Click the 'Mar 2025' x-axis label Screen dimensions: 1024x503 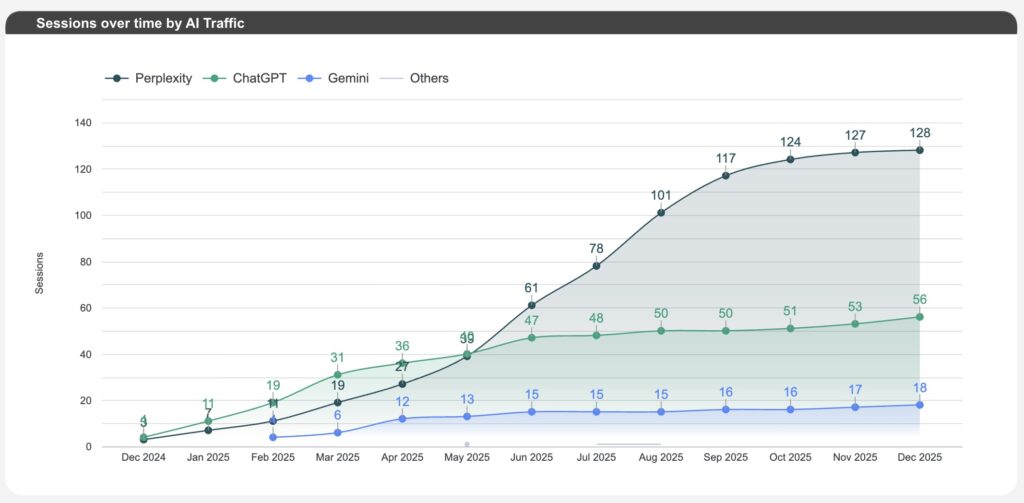point(338,457)
